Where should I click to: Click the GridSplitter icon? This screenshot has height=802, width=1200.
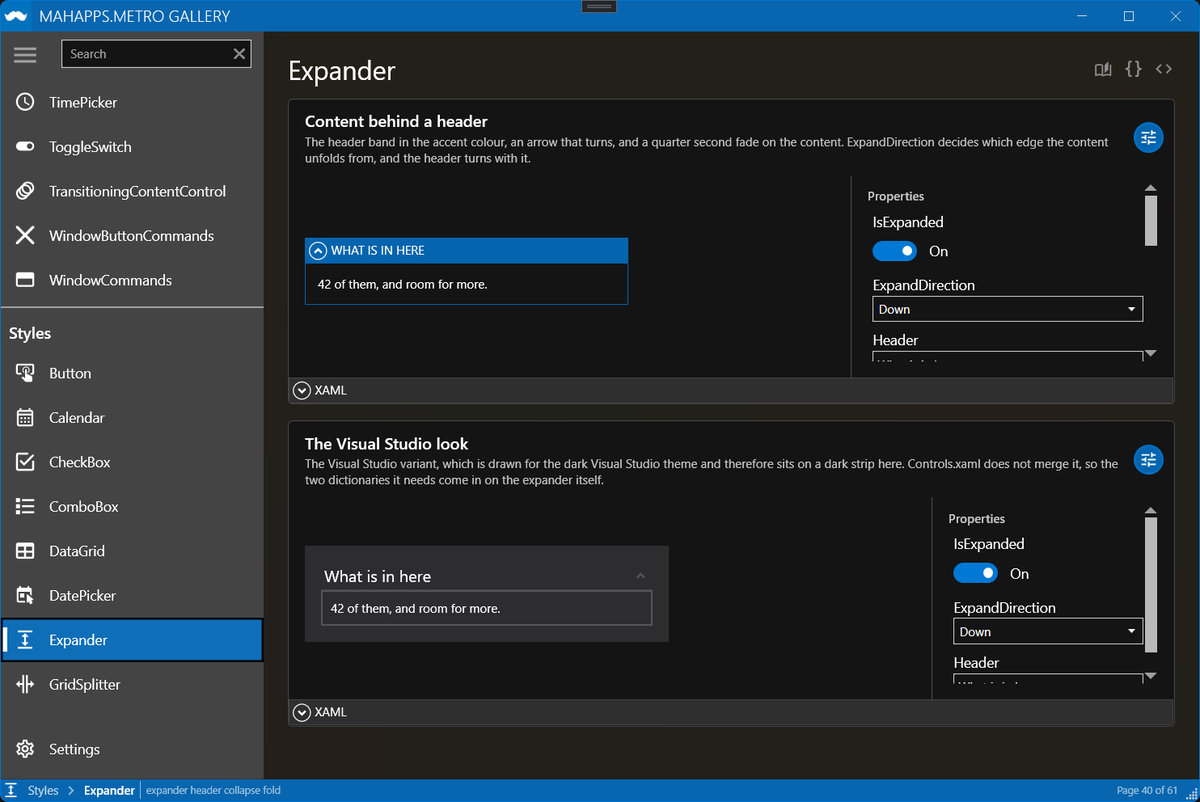pos(25,685)
